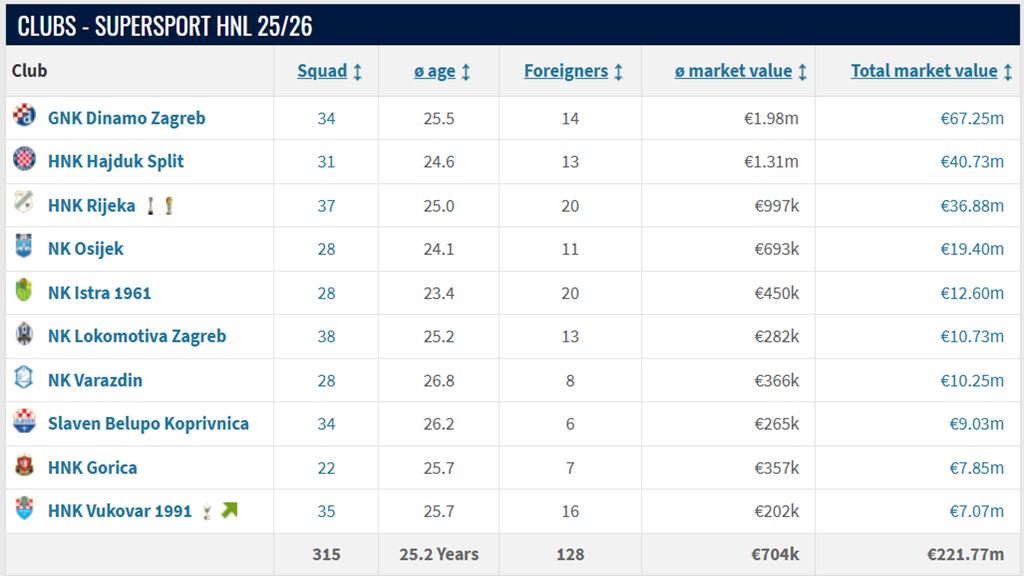Click the HNK Rijeka club crest

click(24, 204)
